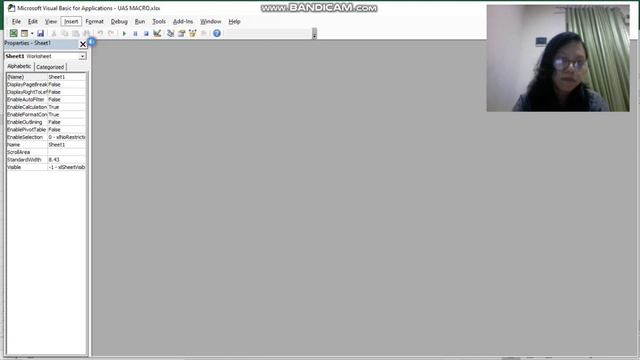This screenshot has height=360, width=640.
Task: Click the Reset stop icon
Action: coord(146,33)
